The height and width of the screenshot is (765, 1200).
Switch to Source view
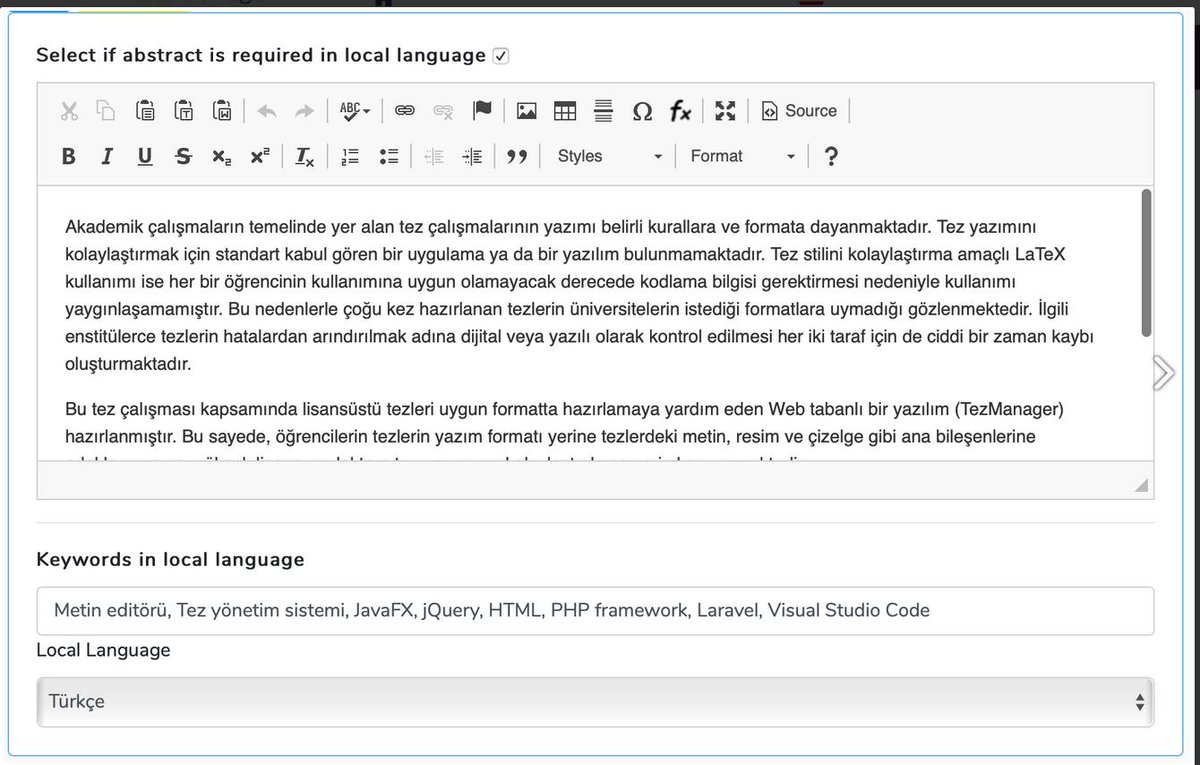pyautogui.click(x=799, y=111)
